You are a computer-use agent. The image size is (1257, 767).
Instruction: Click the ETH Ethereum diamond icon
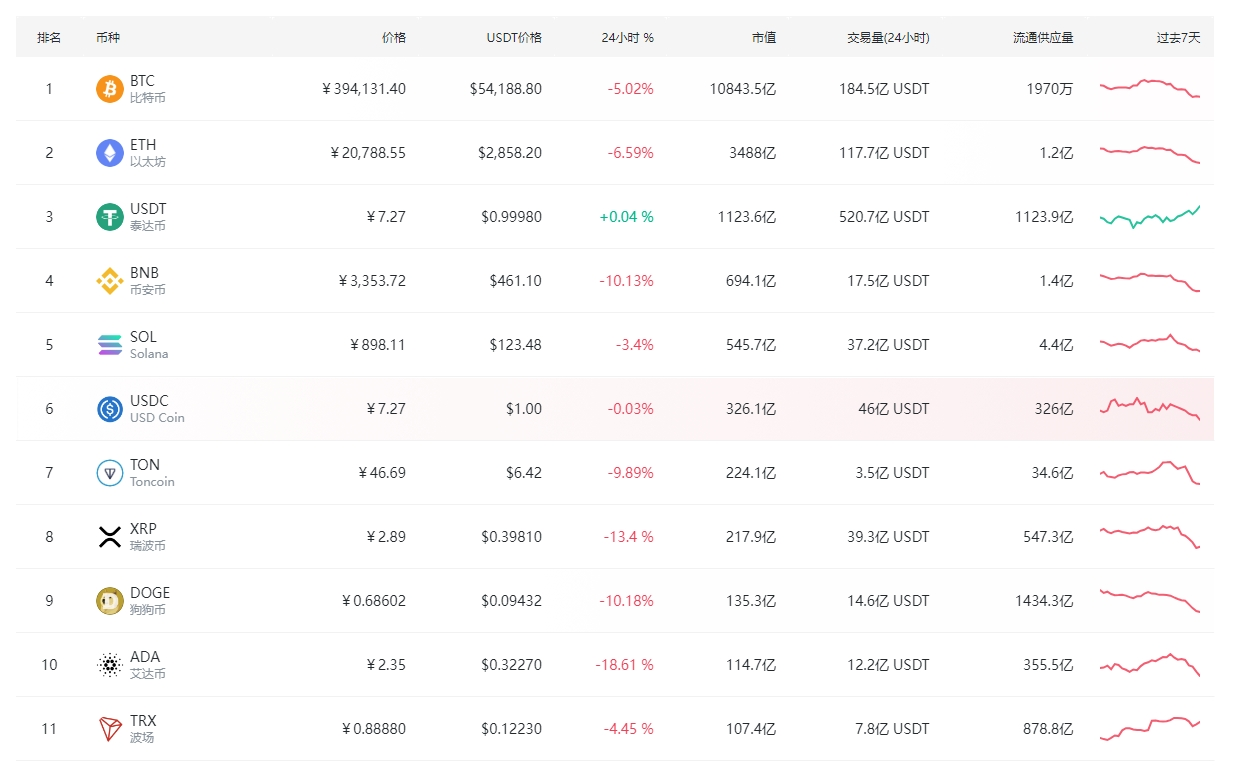tap(109, 153)
